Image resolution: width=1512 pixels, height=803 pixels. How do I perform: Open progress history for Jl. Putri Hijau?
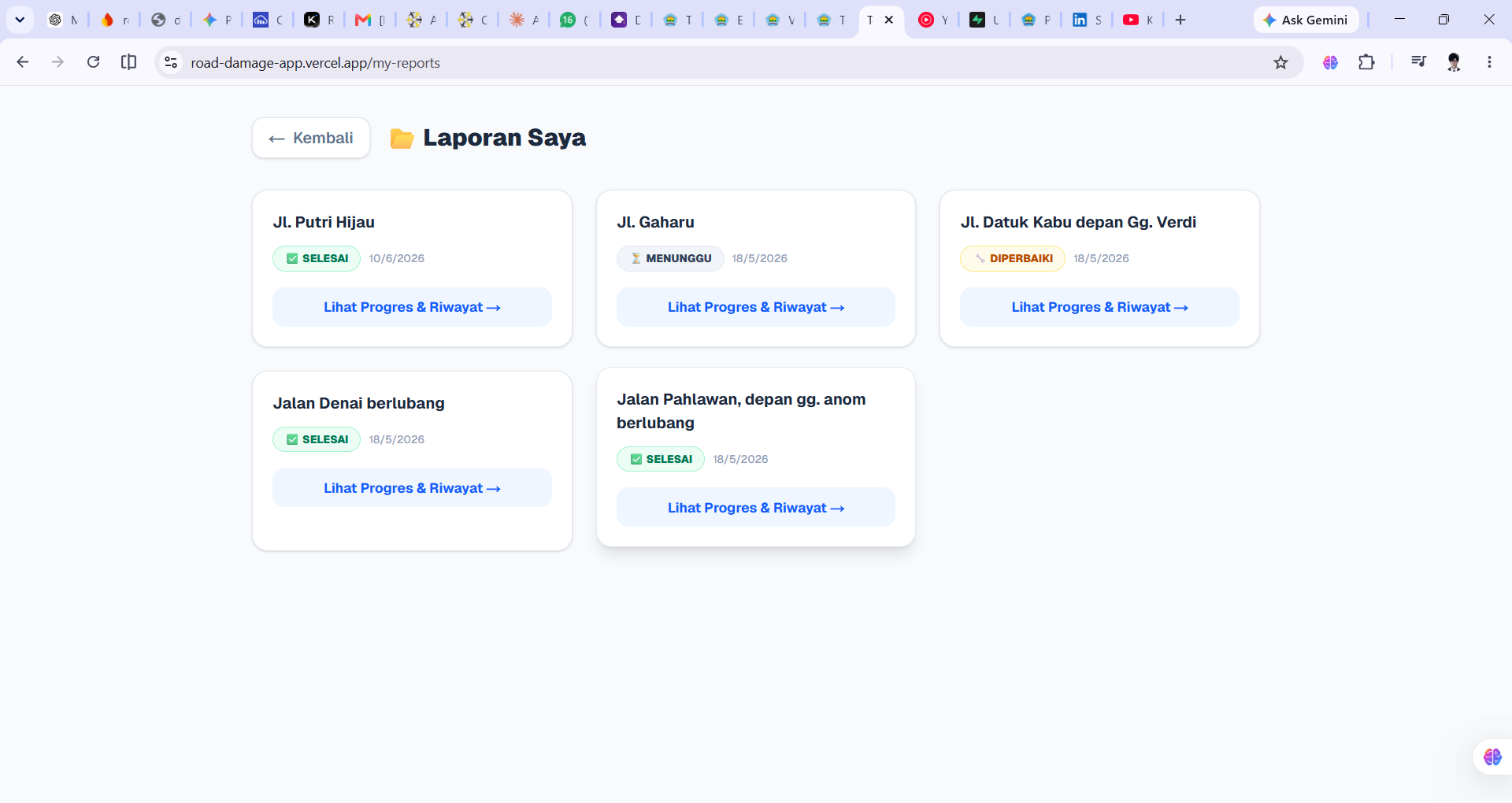coord(412,307)
